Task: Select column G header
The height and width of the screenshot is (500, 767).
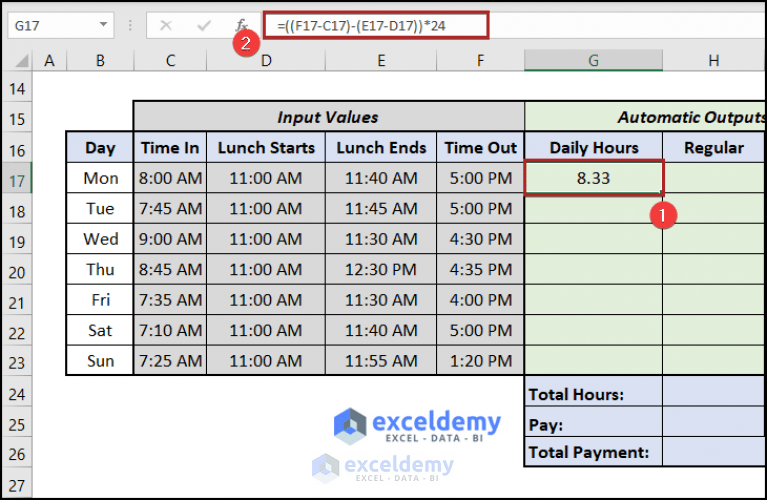Action: click(593, 61)
